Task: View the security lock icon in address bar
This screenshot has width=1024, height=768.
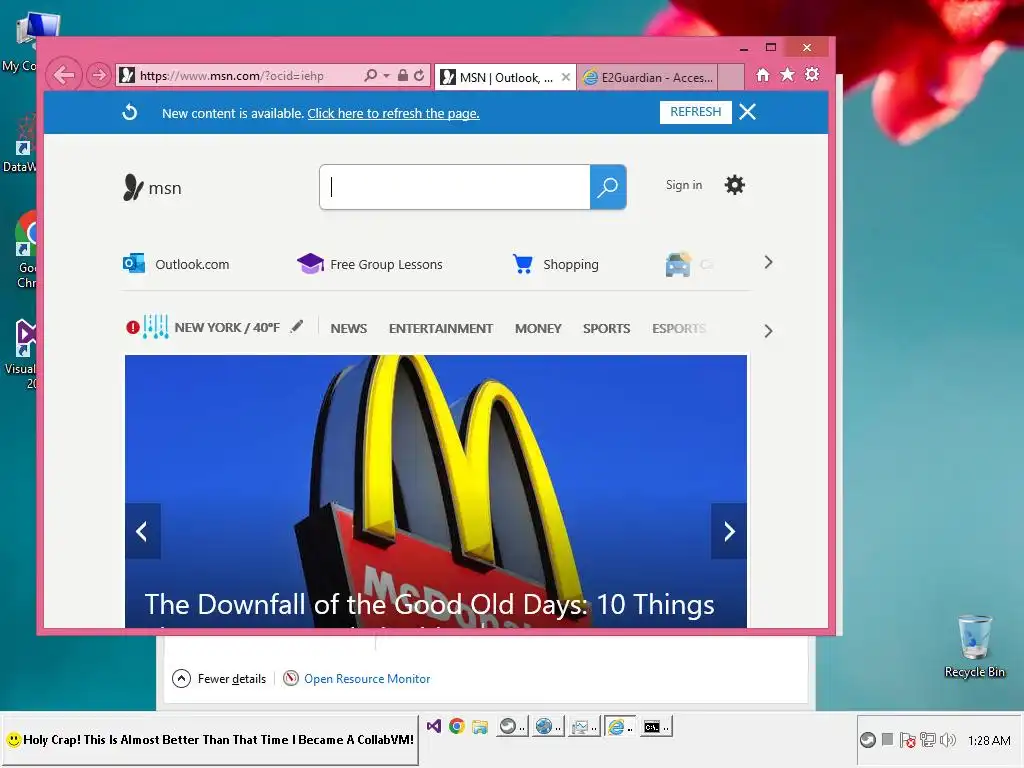Action: pyautogui.click(x=403, y=75)
